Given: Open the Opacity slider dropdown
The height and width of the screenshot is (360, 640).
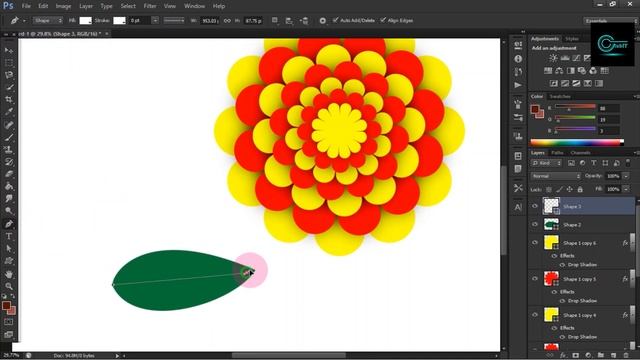Looking at the screenshot, I should pyautogui.click(x=626, y=176).
